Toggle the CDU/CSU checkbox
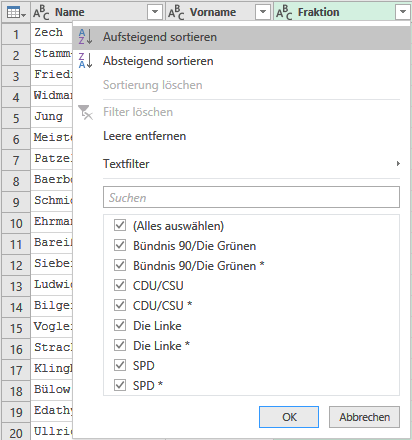Image resolution: width=412 pixels, height=440 pixels. coord(120,285)
